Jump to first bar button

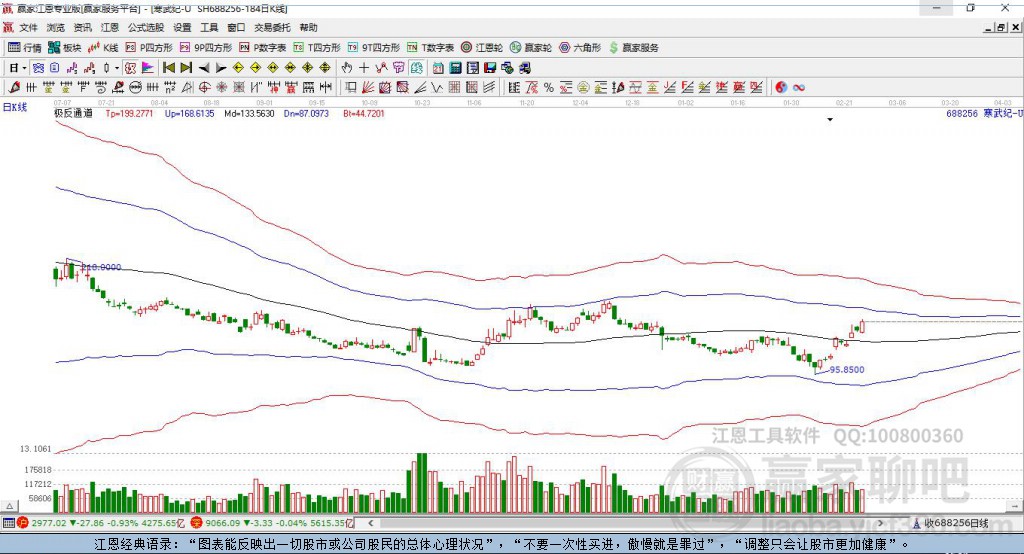tap(168, 68)
